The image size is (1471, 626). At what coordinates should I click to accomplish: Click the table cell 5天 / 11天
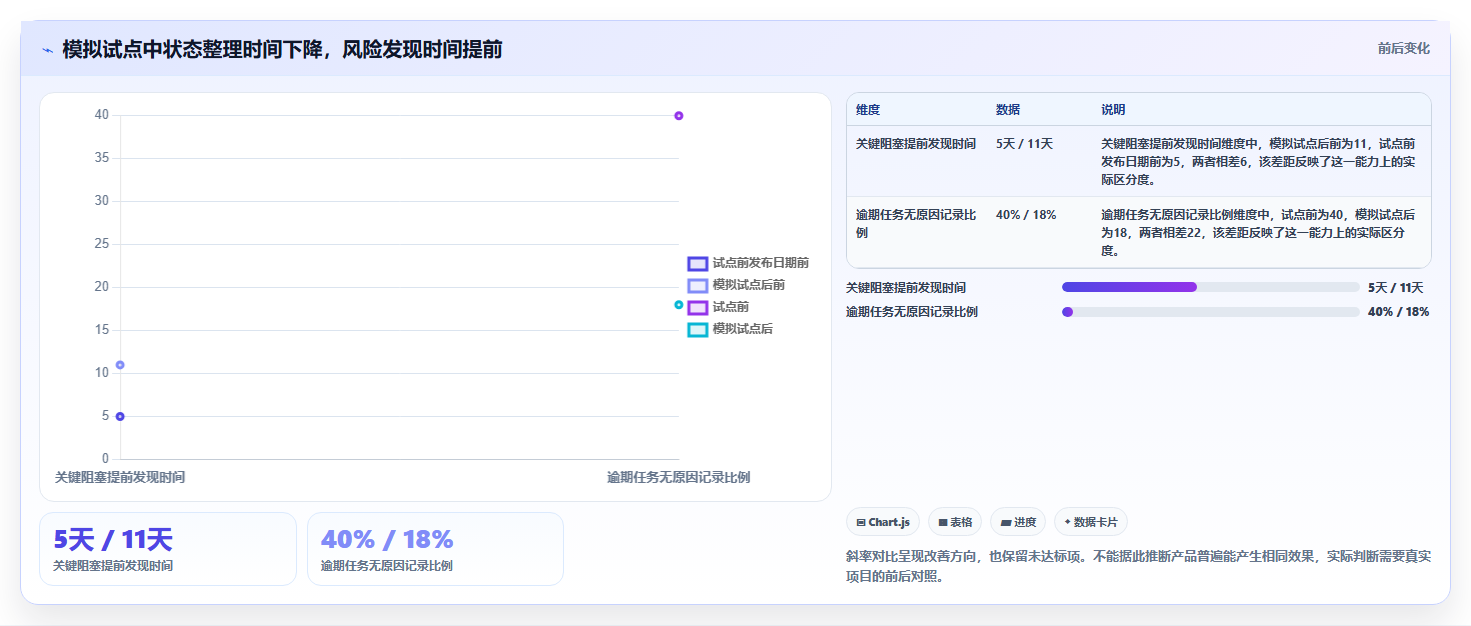[1024, 144]
